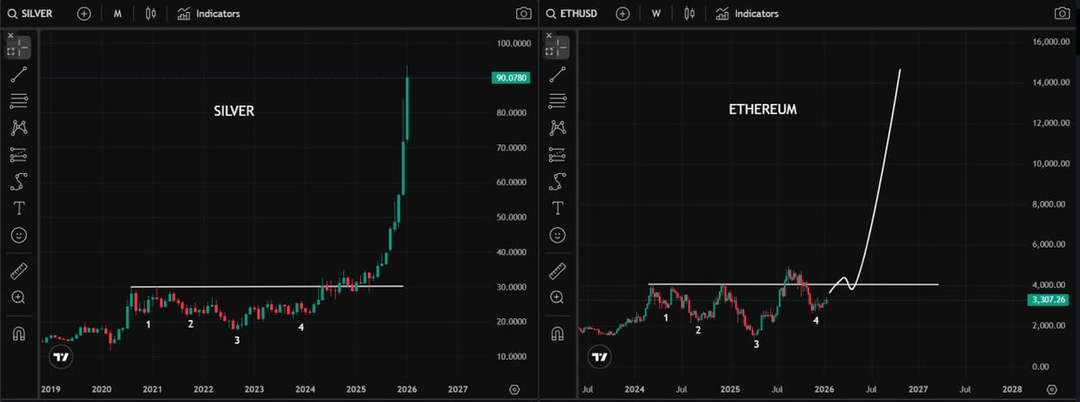1080x402 pixels.
Task: Select the text tool on ETHUSD chart
Action: 558,208
